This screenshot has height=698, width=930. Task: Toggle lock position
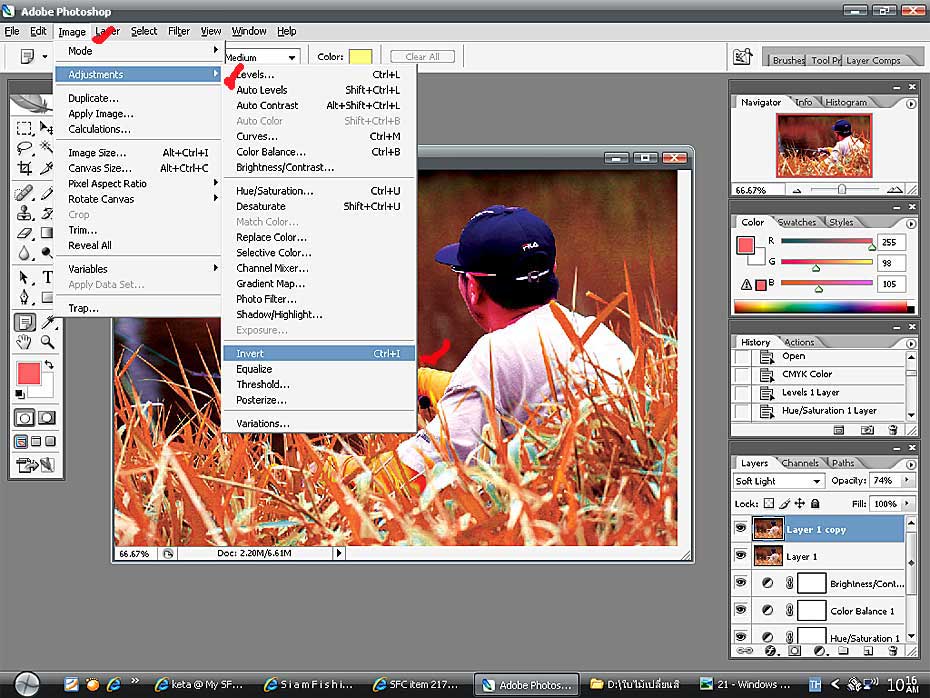pyautogui.click(x=800, y=503)
